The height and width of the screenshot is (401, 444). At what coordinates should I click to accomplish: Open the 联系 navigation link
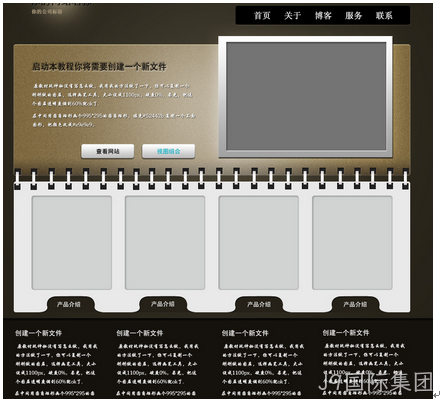tap(384, 15)
